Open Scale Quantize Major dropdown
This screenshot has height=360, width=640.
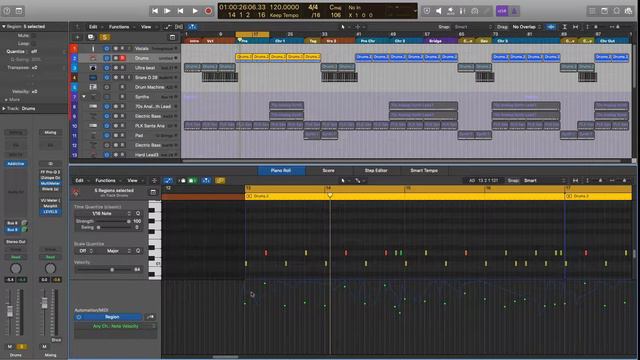114,251
